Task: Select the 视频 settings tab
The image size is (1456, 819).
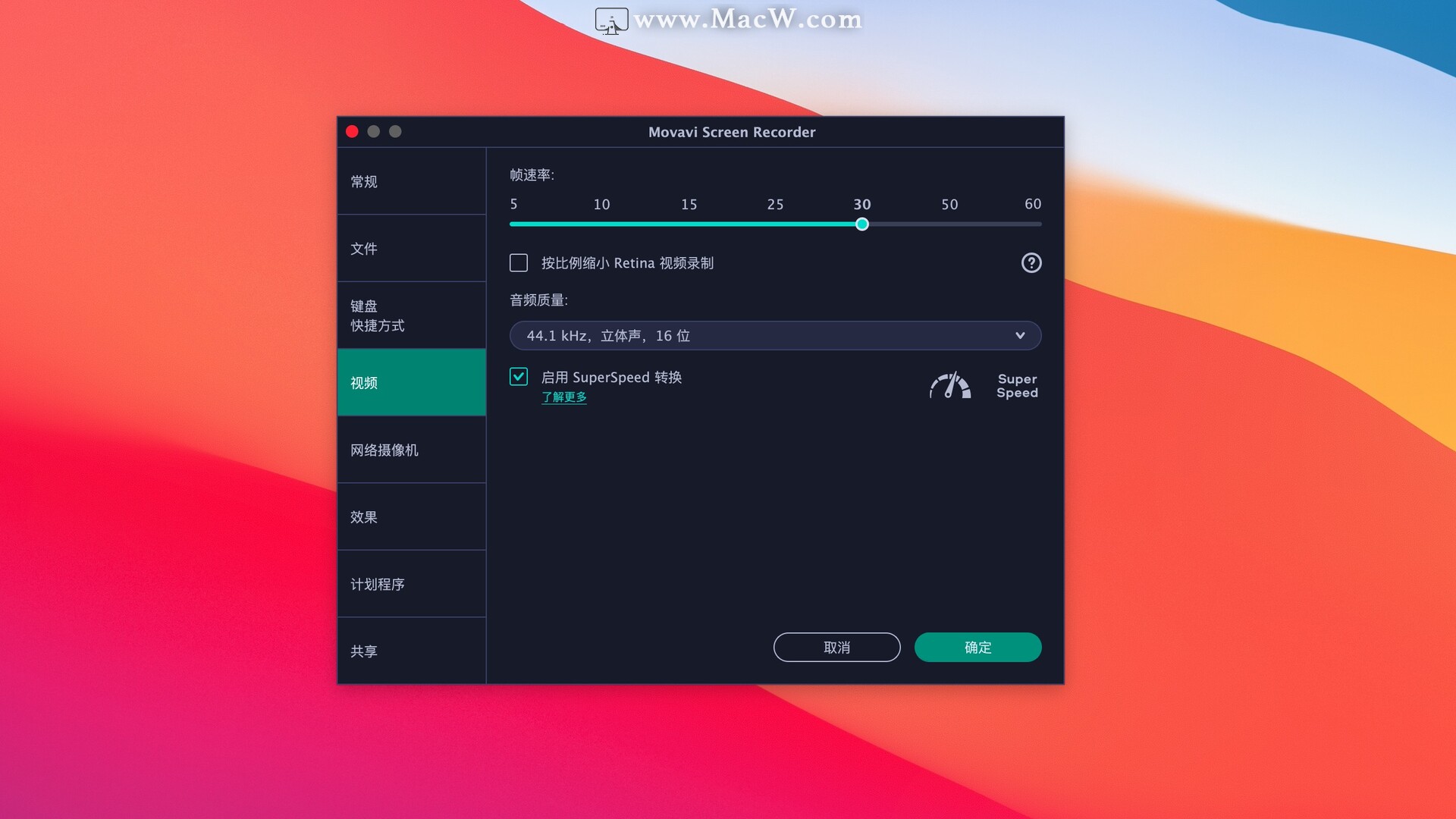Action: click(412, 382)
